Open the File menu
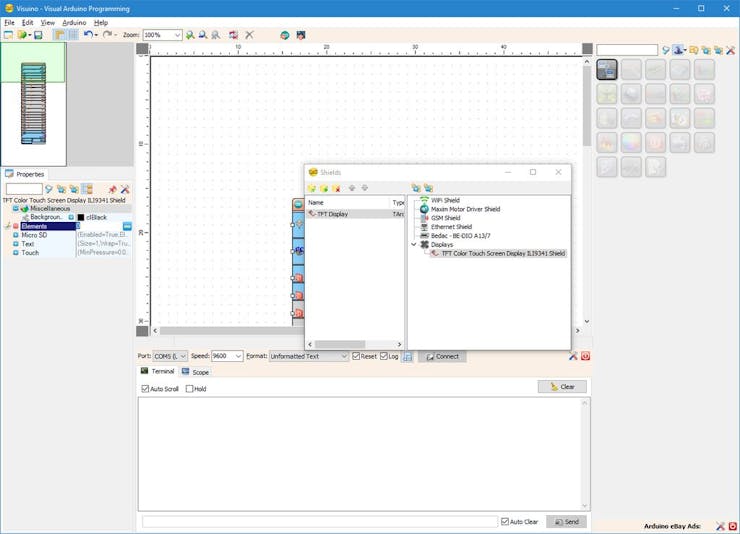Image resolution: width=740 pixels, height=534 pixels. tap(9, 22)
